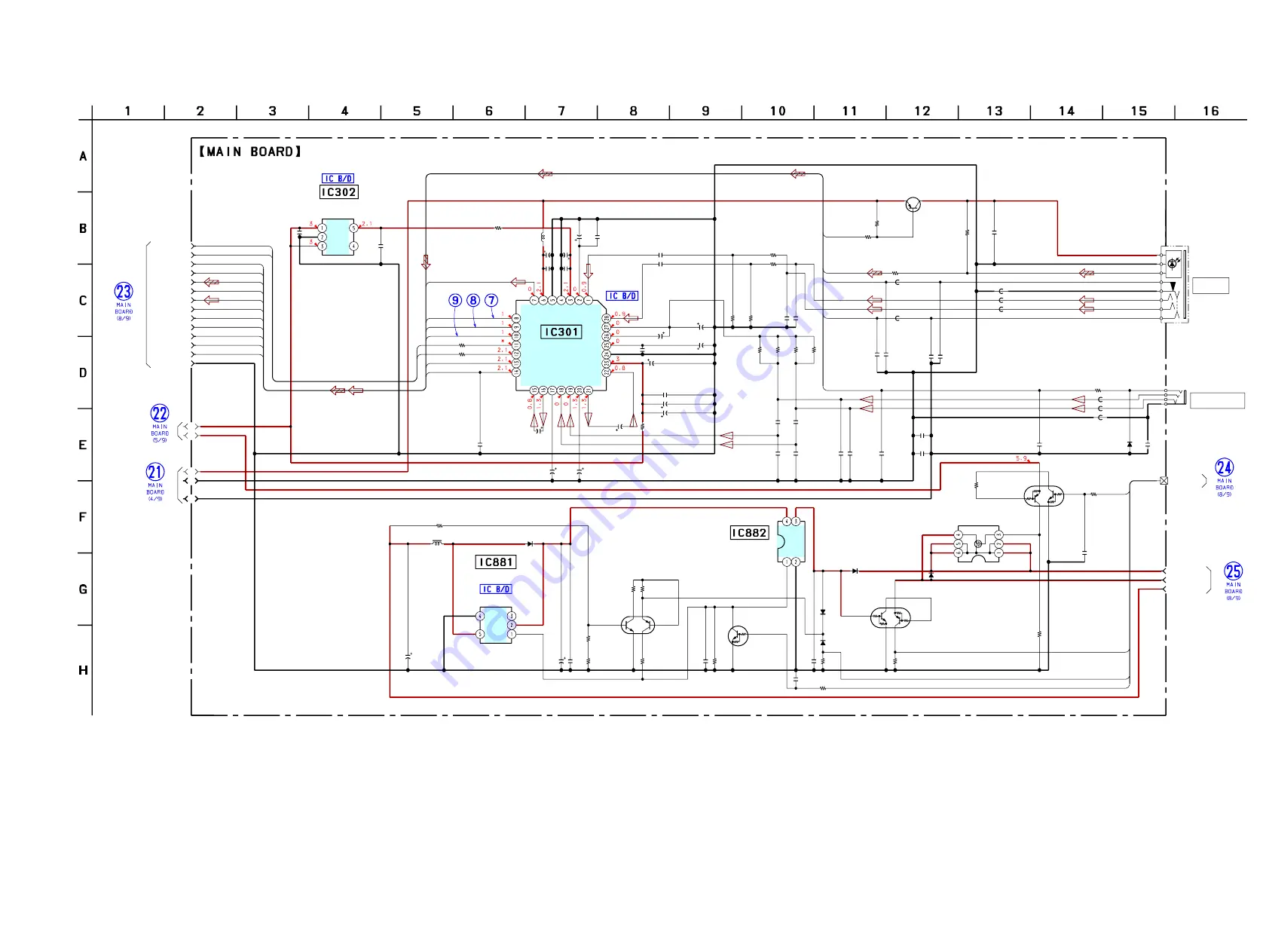Click row header H
The width and height of the screenshot is (1266, 952).
coord(83,670)
